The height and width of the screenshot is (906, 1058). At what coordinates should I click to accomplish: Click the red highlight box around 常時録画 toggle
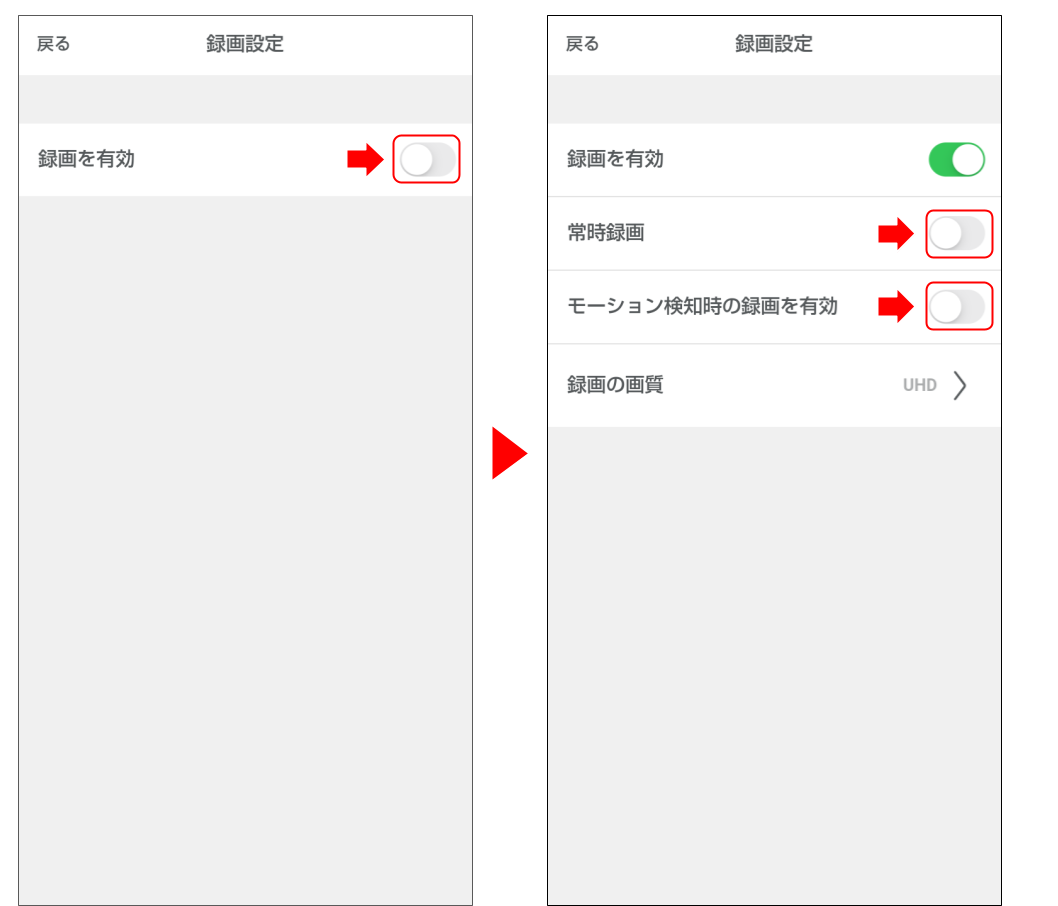(x=959, y=234)
